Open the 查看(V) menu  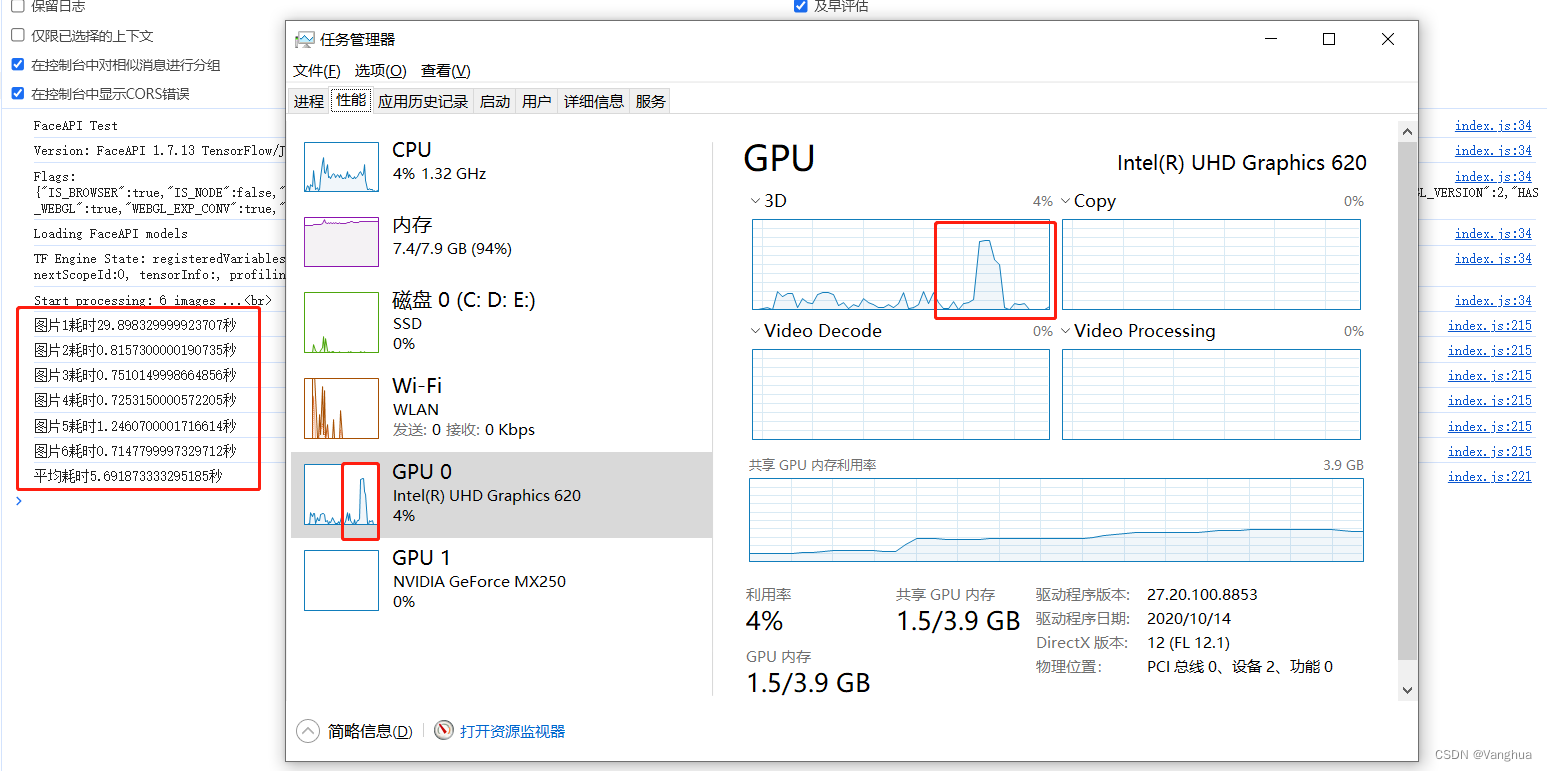click(445, 71)
